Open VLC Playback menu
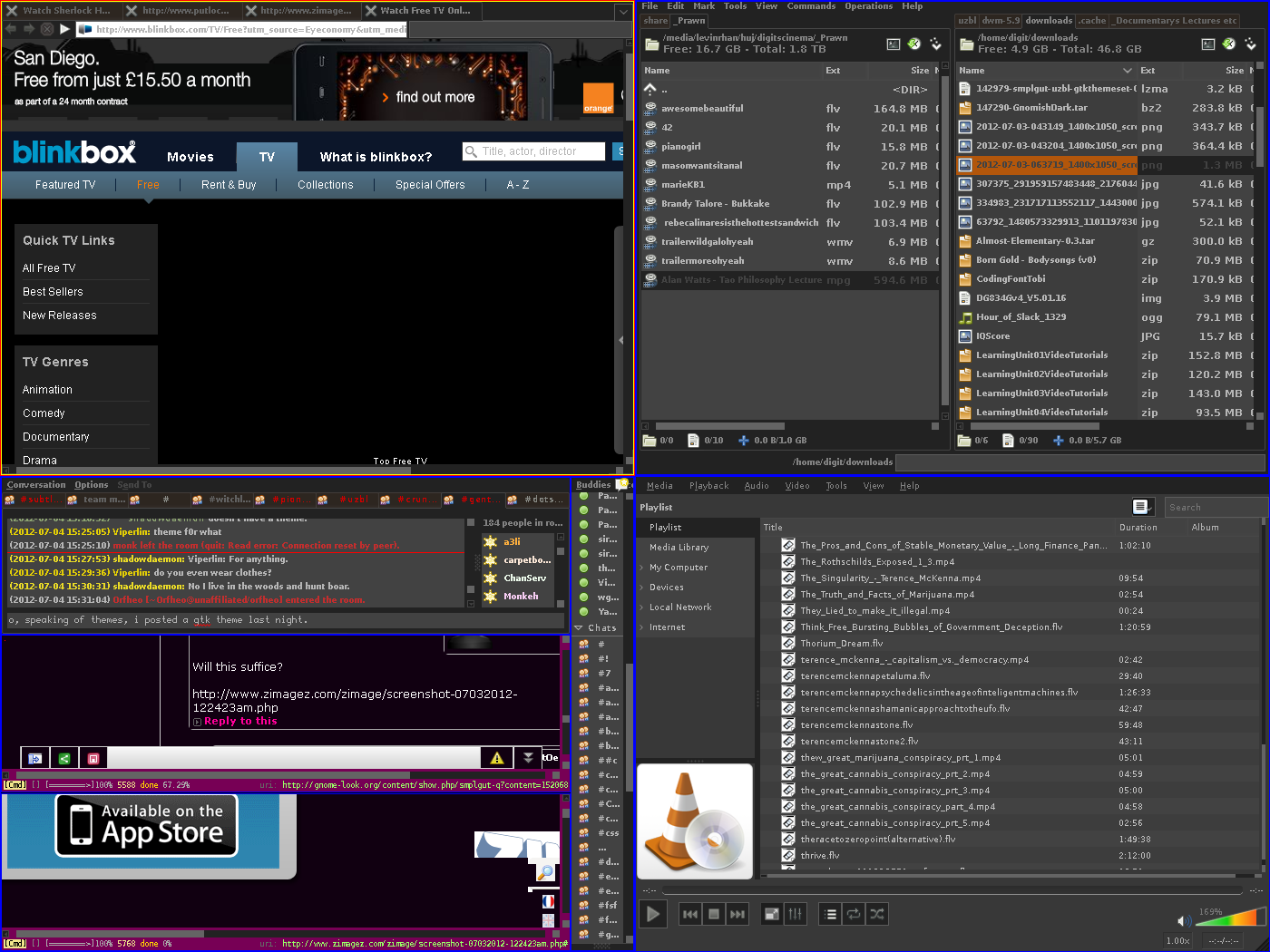 pyautogui.click(x=708, y=486)
